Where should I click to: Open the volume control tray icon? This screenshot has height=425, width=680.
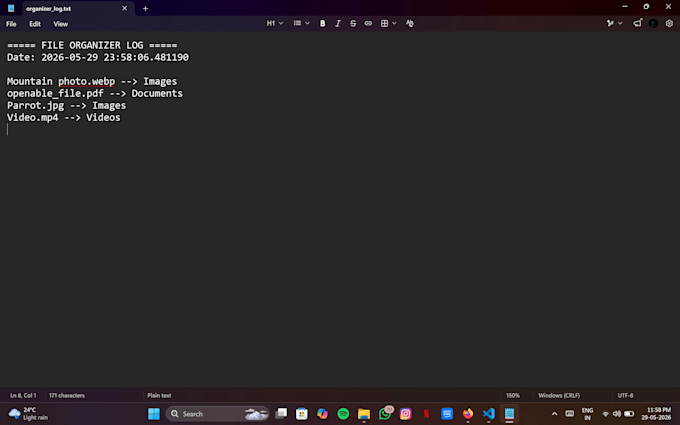617,414
